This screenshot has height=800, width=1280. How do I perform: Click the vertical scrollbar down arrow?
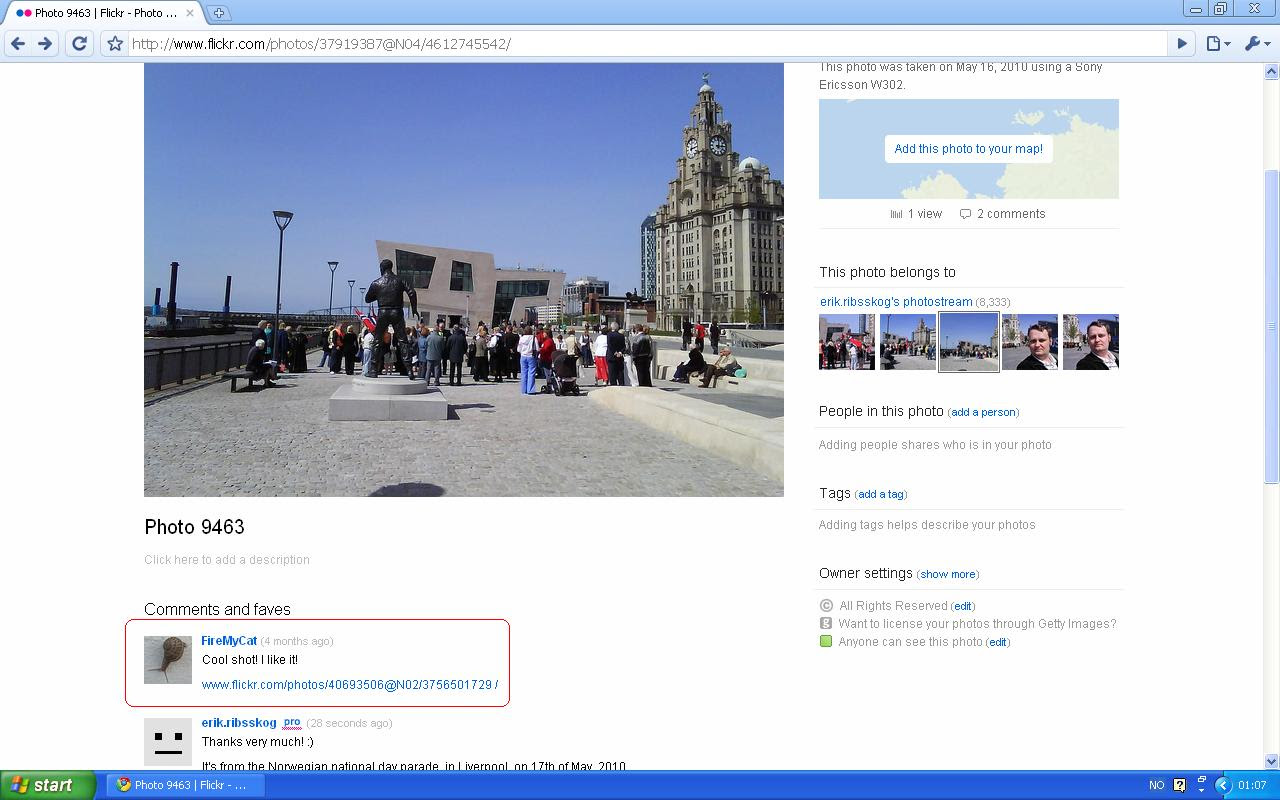(1272, 761)
